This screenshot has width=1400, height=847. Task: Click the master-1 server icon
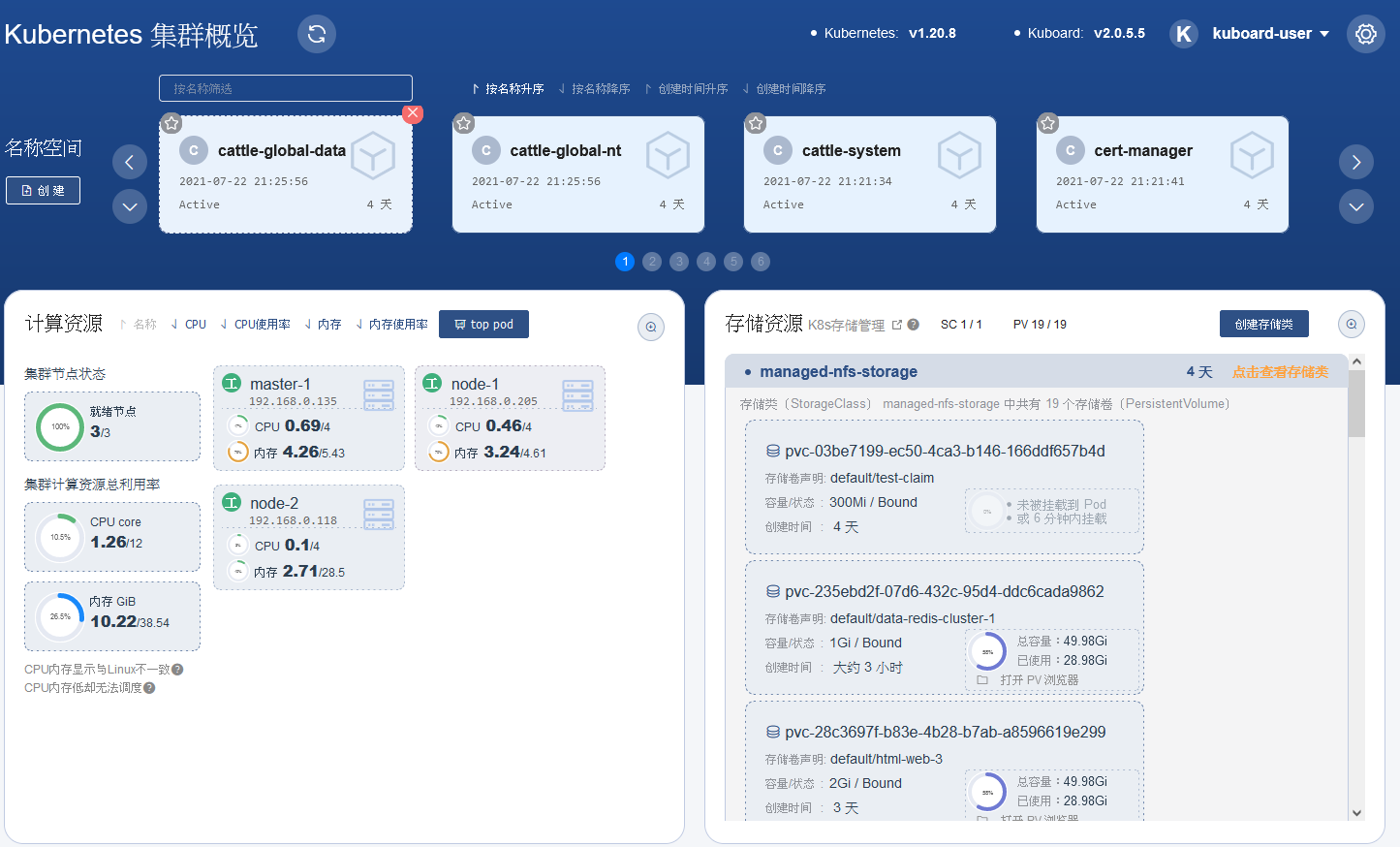pos(378,394)
